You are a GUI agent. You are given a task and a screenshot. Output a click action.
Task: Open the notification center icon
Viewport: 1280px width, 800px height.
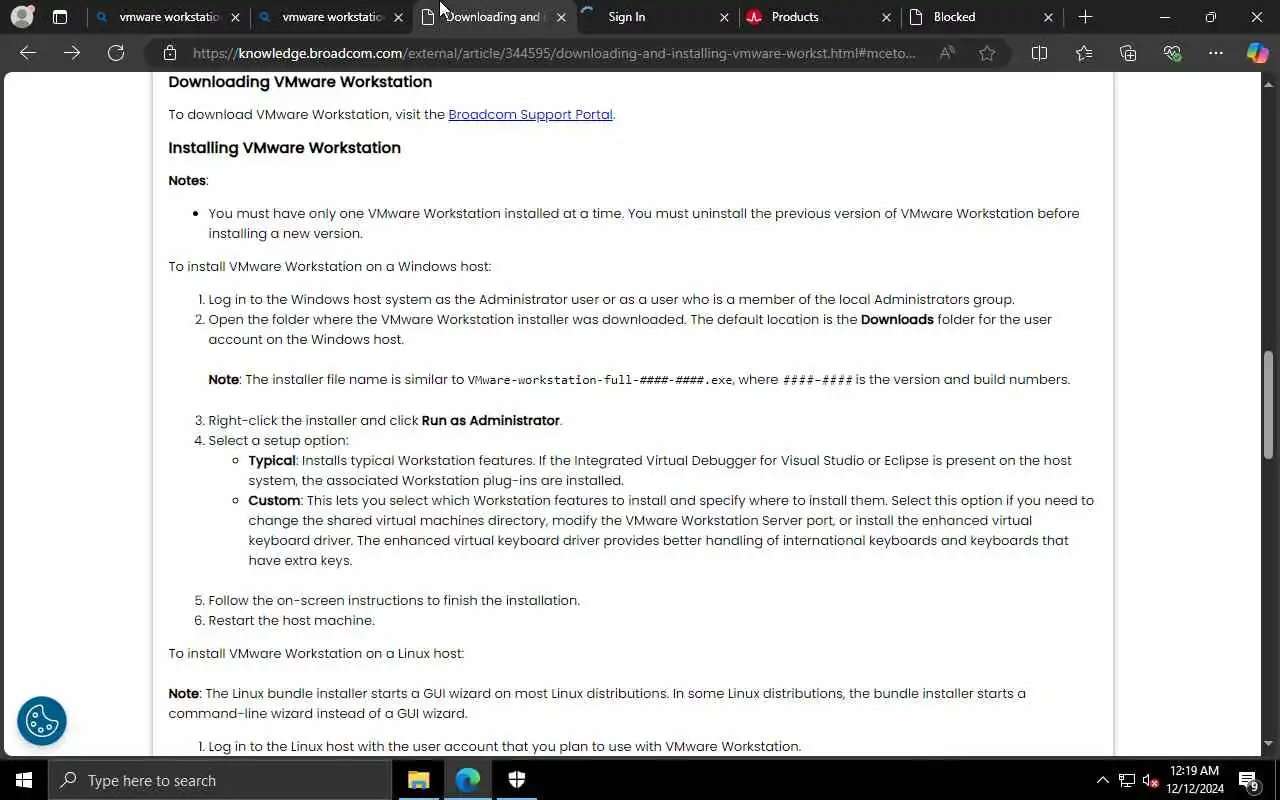pyautogui.click(x=1248, y=780)
